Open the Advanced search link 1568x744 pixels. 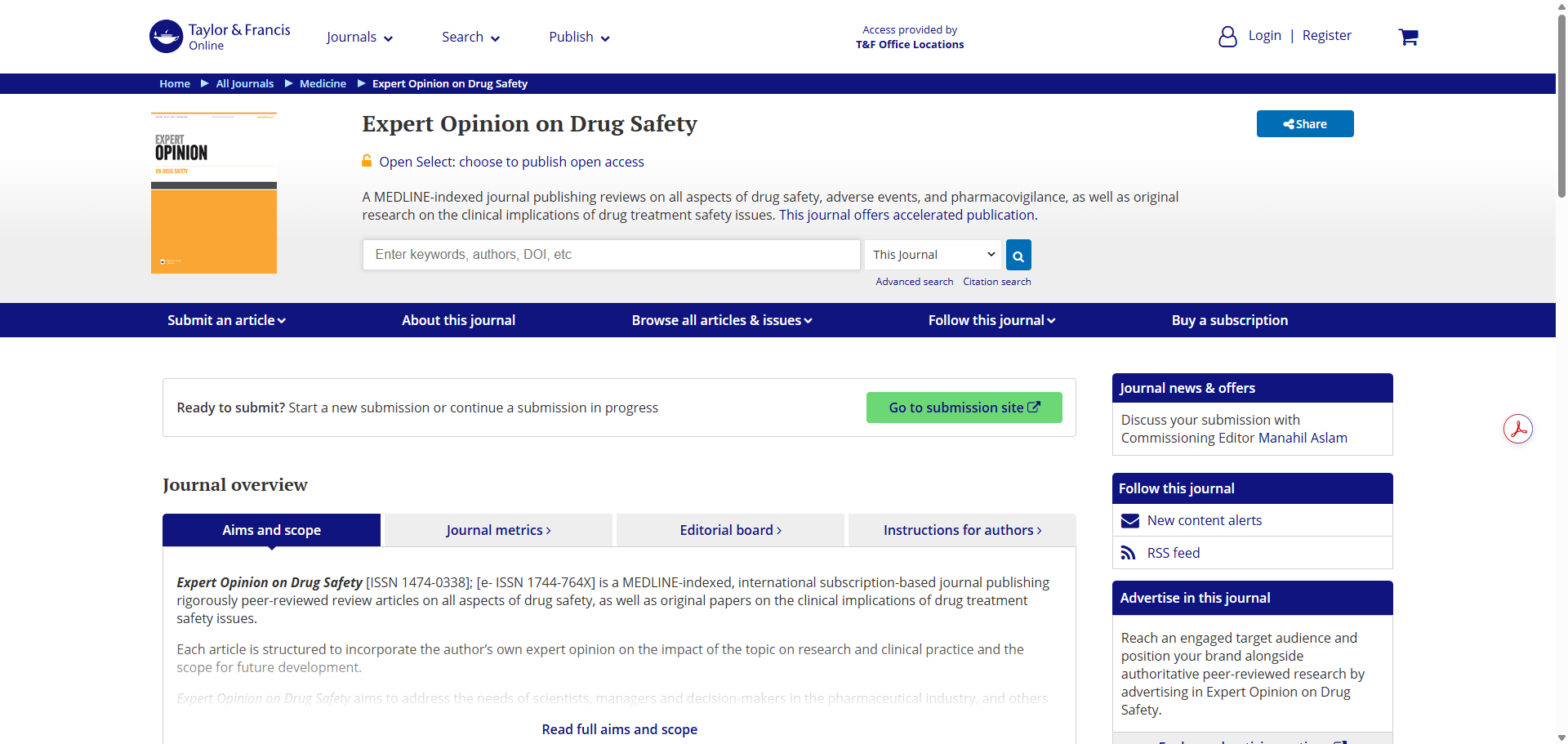pyautogui.click(x=915, y=282)
